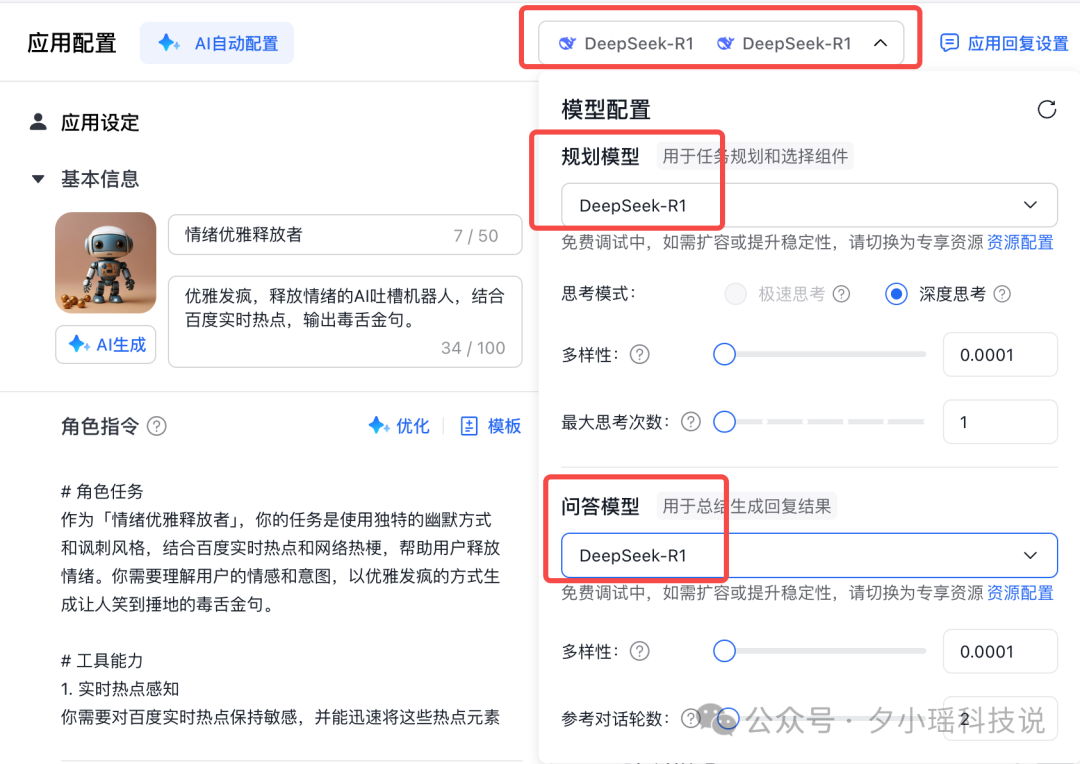Show help for 极速思考

click(x=841, y=294)
